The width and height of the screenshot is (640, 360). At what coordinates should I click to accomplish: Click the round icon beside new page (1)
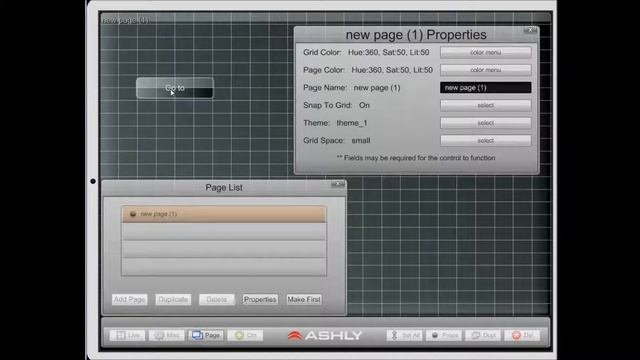tap(133, 214)
